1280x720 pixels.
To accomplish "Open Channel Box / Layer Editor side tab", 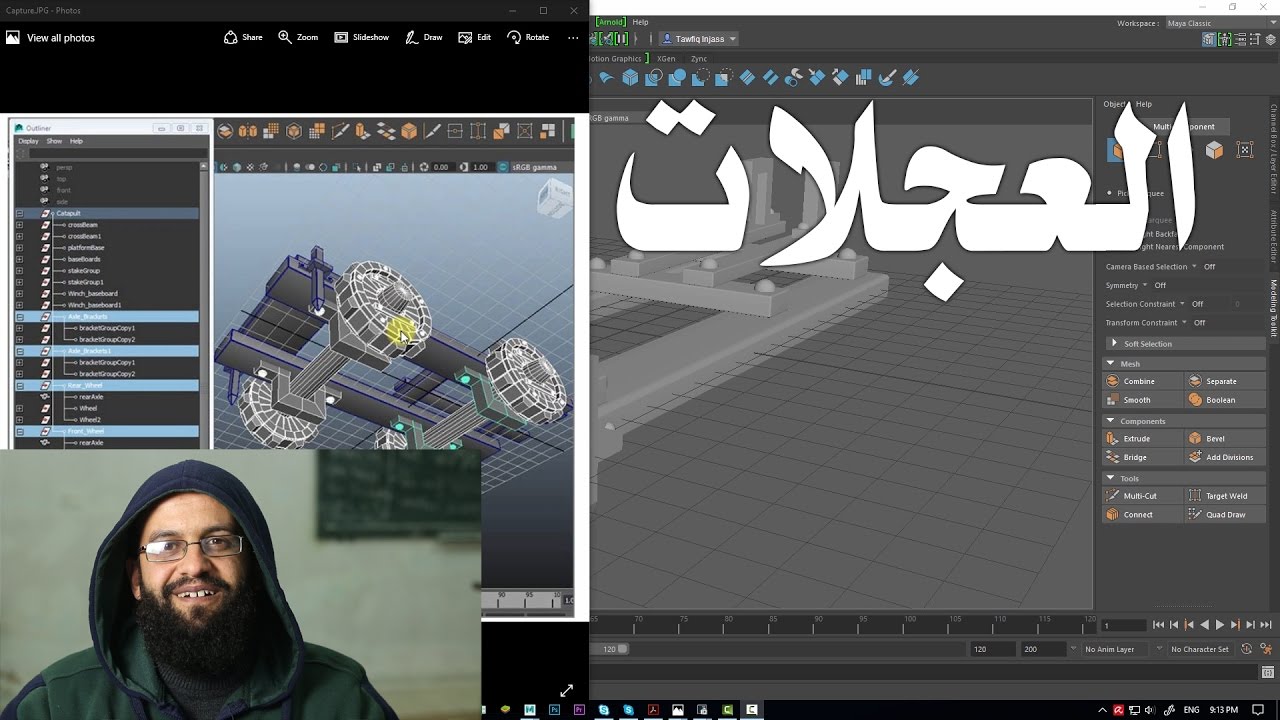I will 1274,148.
